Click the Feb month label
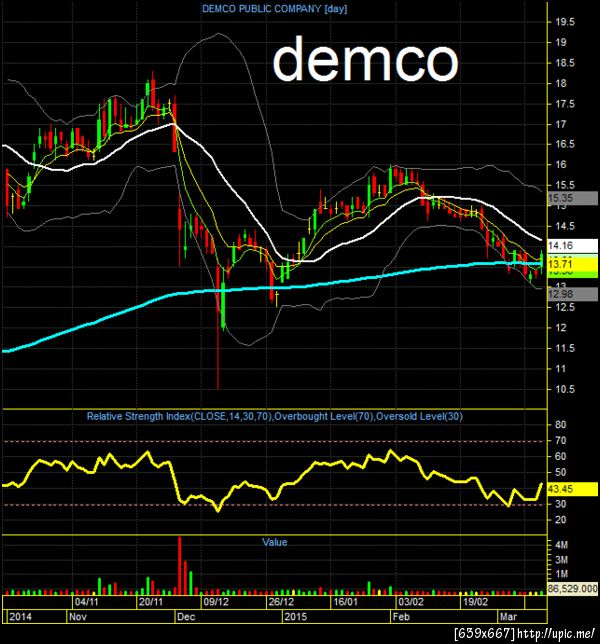Image resolution: width=600 pixels, height=644 pixels. 401,616
